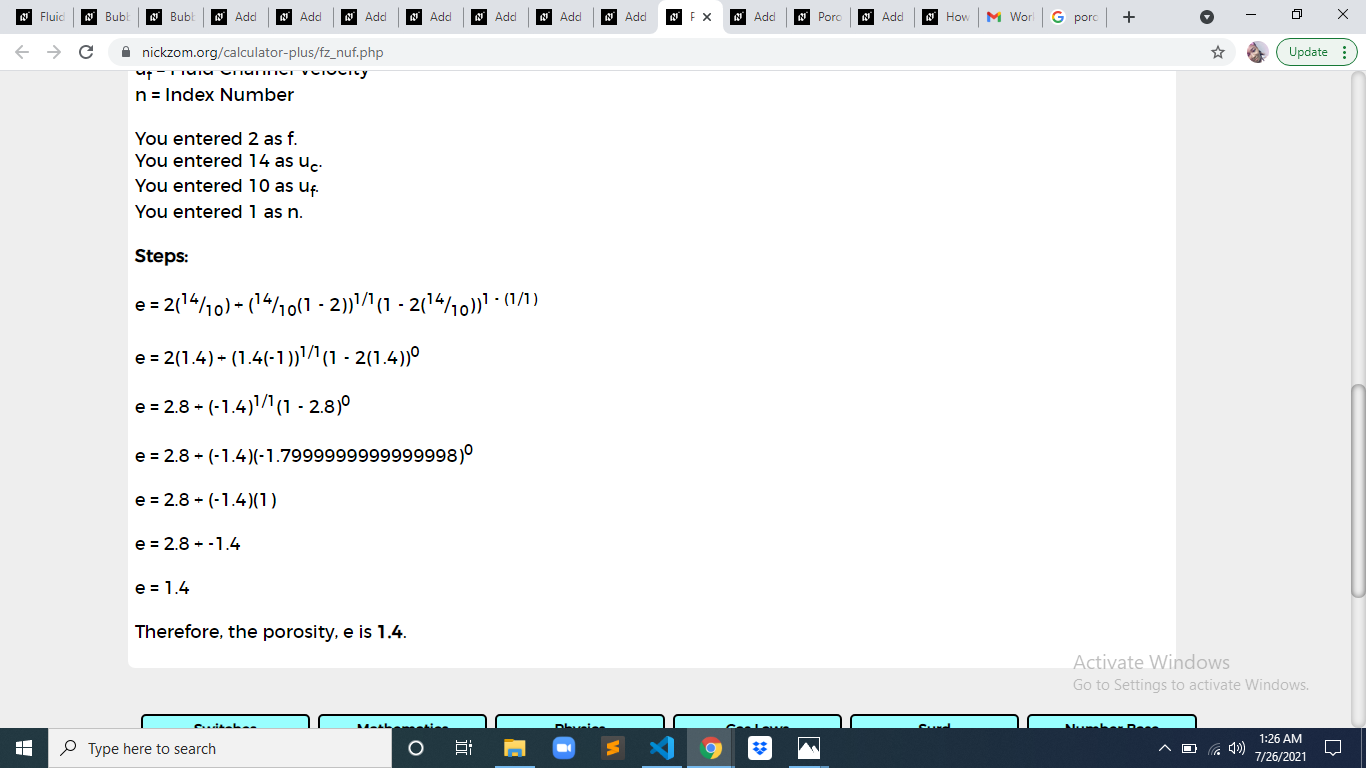Close the current active tab
This screenshot has width=1366, height=768.
point(707,17)
